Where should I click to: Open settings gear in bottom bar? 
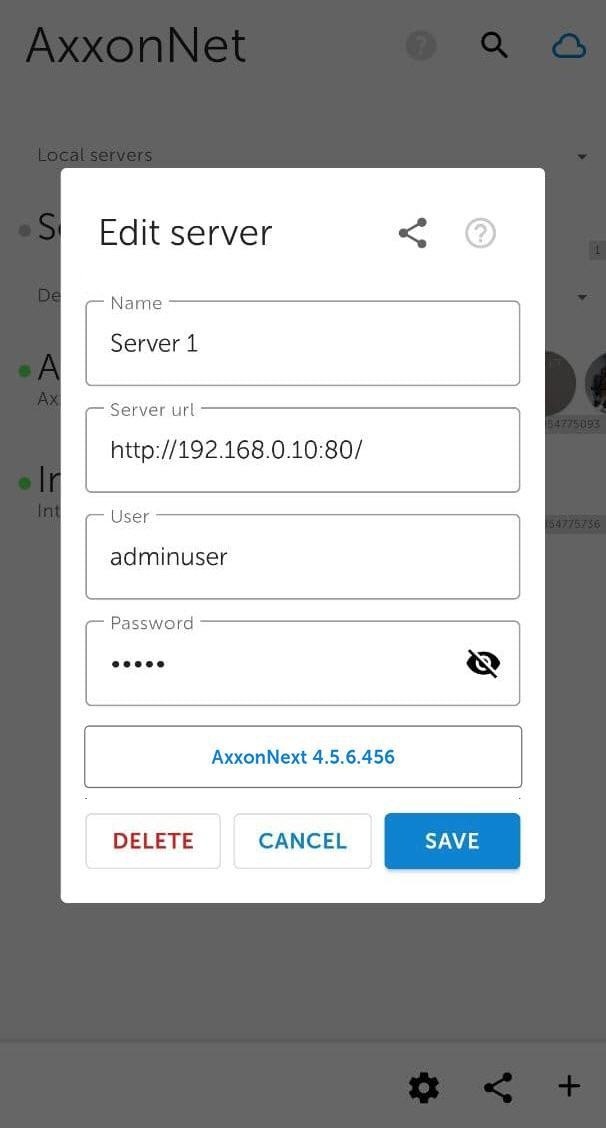pos(424,1087)
